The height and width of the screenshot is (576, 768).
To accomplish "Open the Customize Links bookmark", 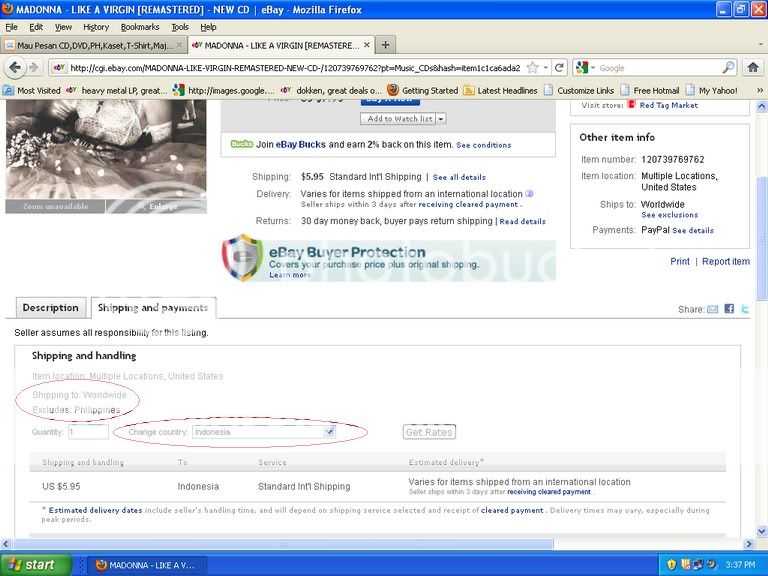I will tap(579, 90).
